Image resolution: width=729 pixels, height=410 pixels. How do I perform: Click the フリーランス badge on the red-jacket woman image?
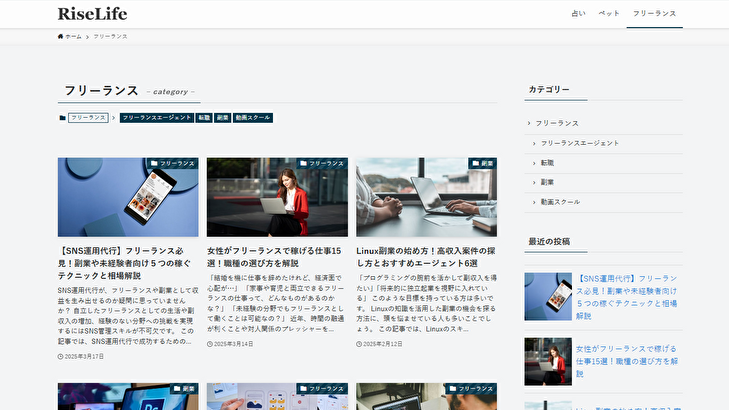pyautogui.click(x=323, y=163)
